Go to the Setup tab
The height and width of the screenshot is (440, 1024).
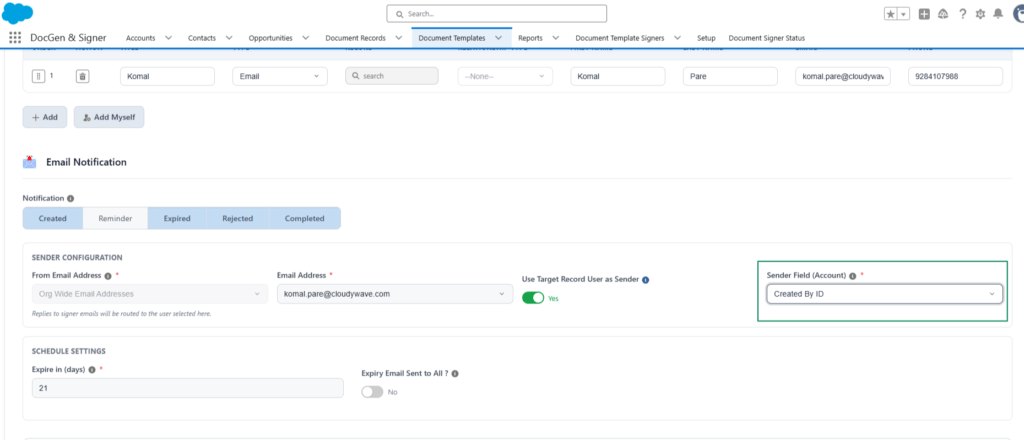click(x=706, y=38)
